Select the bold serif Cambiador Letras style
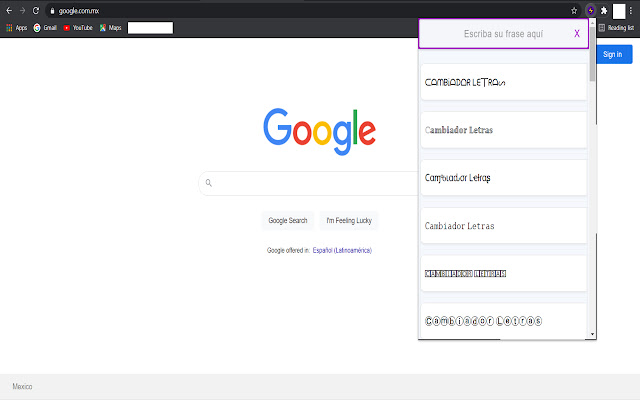The image size is (640, 400). tap(504, 130)
